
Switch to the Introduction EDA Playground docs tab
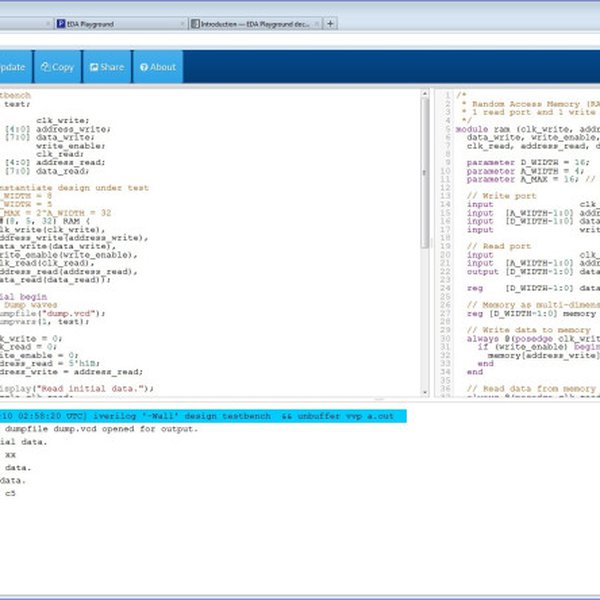click(x=250, y=22)
